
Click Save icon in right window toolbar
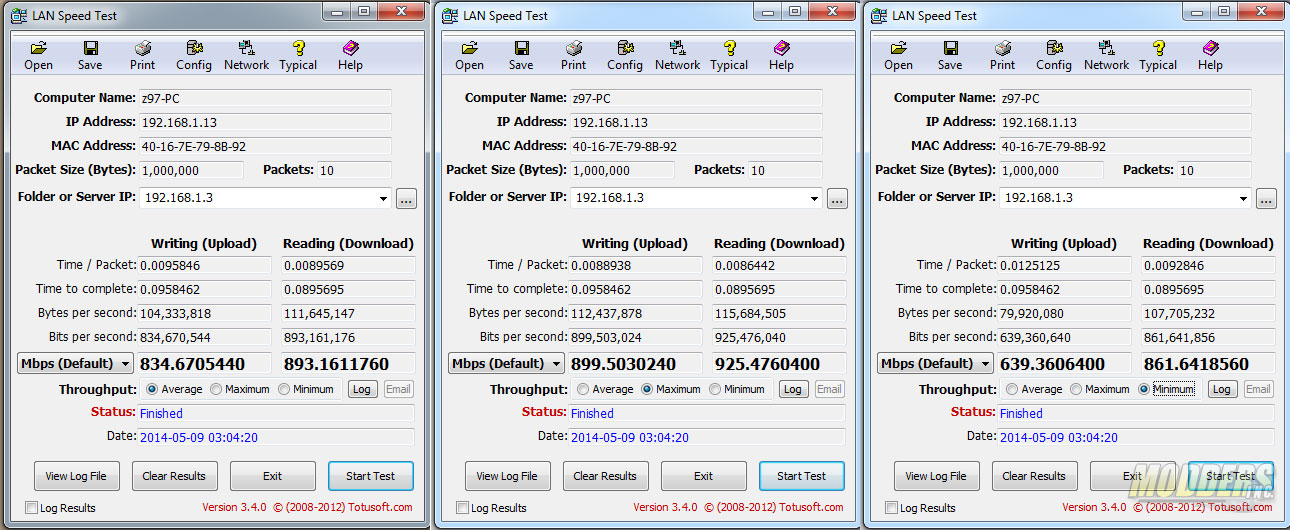pos(950,55)
